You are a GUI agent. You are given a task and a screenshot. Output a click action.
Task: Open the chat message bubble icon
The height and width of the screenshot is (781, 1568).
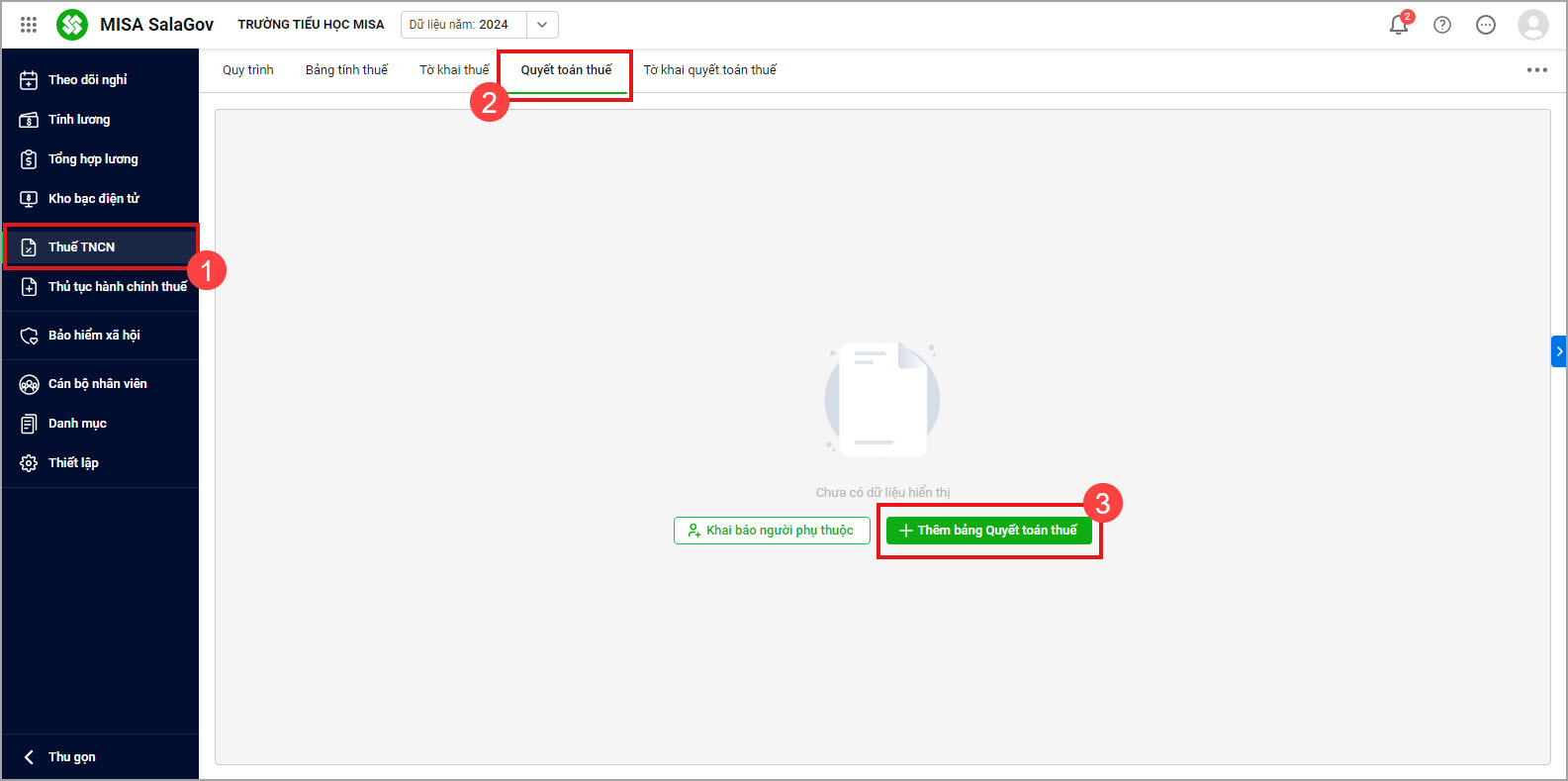(x=1486, y=25)
